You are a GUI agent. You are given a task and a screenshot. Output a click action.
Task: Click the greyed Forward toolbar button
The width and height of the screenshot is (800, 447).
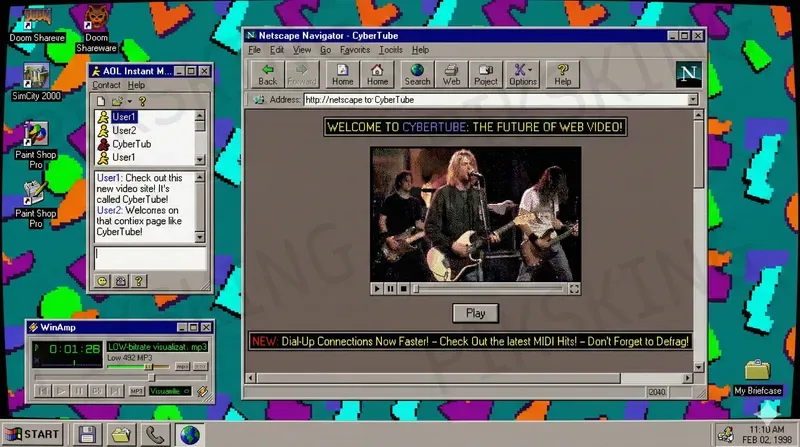[302, 74]
